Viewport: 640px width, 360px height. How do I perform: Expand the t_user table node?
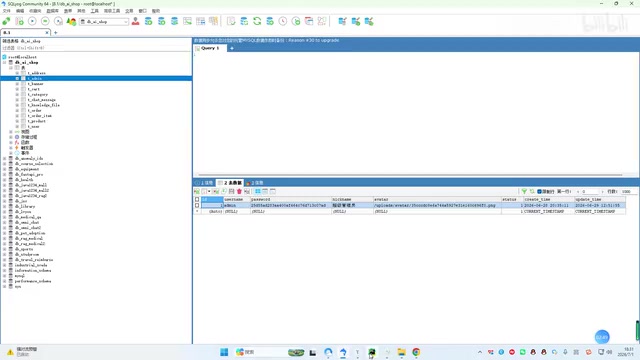pos(17,127)
